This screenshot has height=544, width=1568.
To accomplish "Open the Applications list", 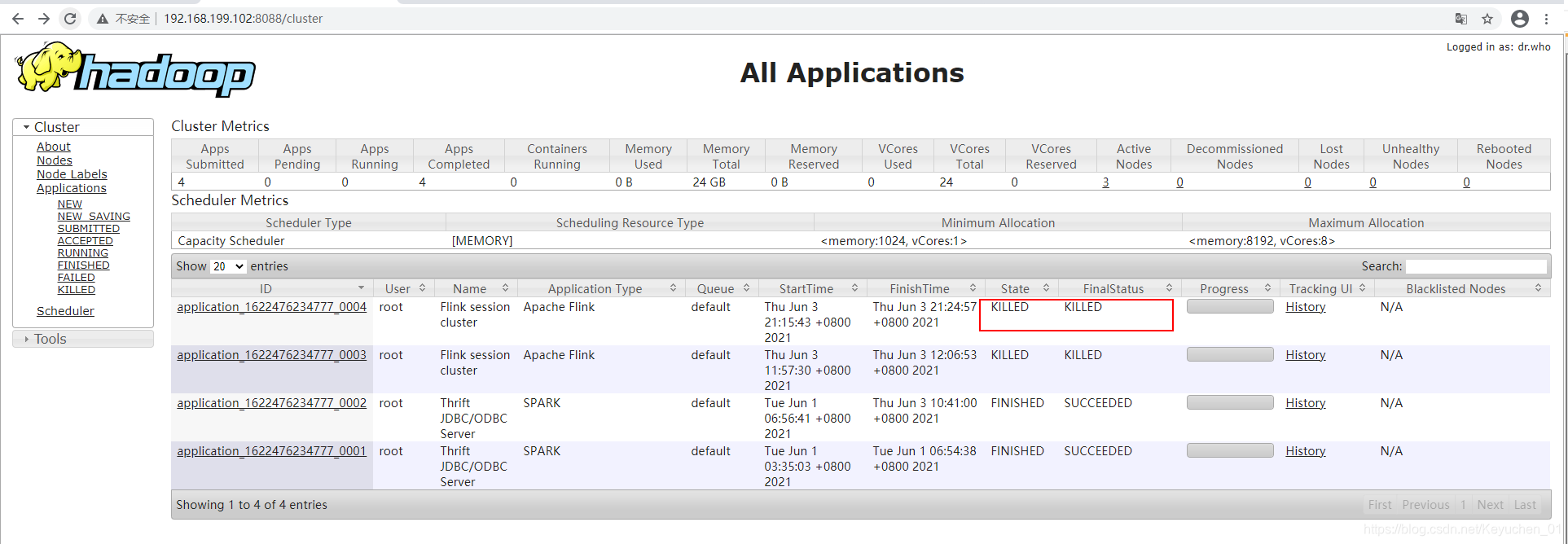I will click(x=72, y=188).
